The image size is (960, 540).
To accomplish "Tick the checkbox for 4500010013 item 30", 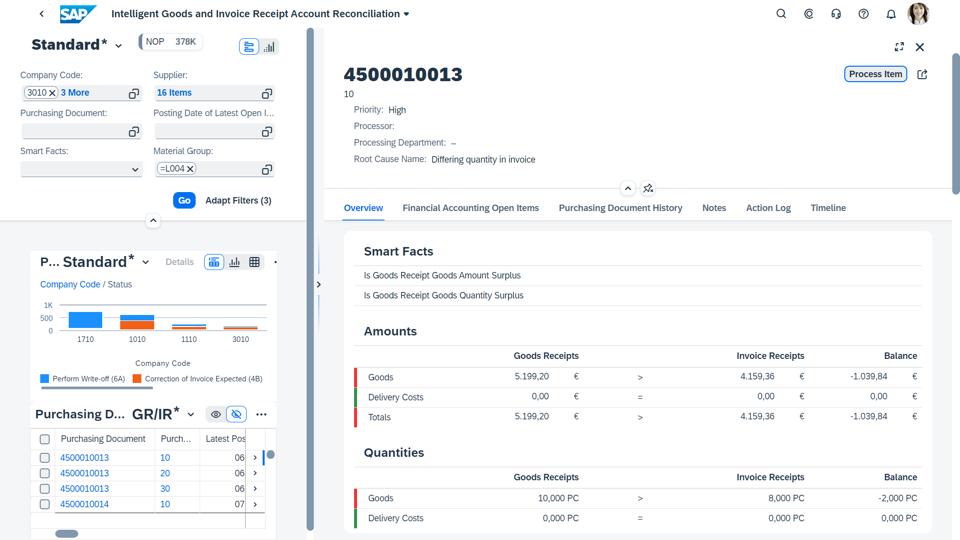I will click(45, 489).
